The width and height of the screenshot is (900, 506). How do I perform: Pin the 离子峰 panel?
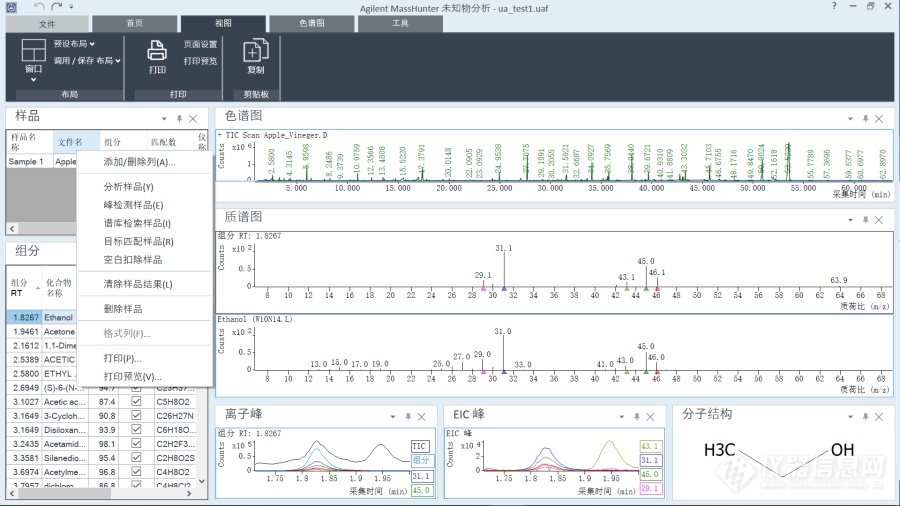(408, 417)
